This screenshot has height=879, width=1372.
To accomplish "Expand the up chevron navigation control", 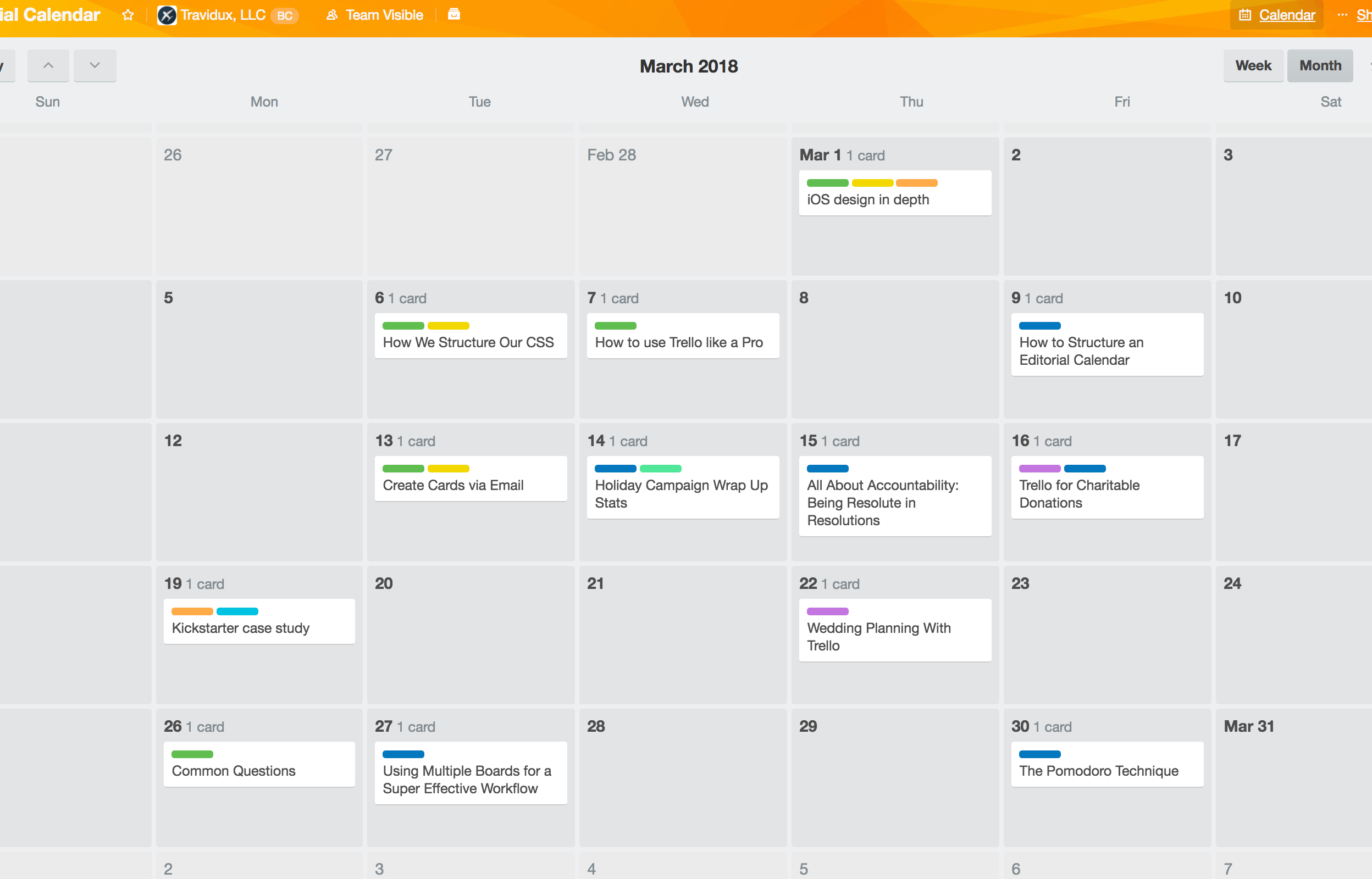I will [47, 66].
